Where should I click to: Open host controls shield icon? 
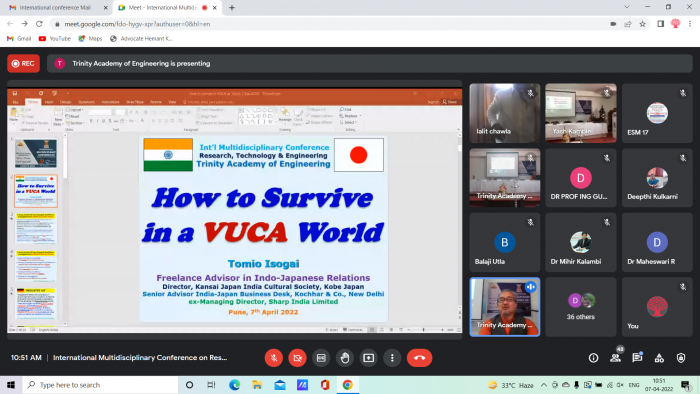click(681, 358)
